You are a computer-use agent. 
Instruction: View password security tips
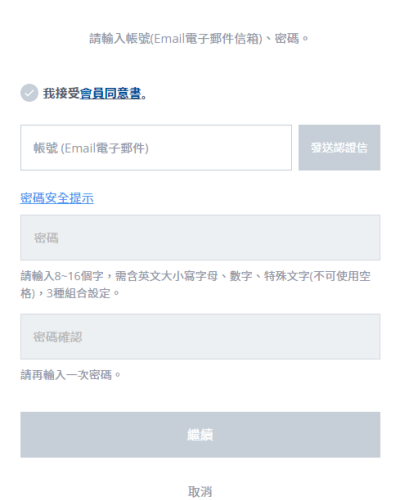tap(57, 198)
